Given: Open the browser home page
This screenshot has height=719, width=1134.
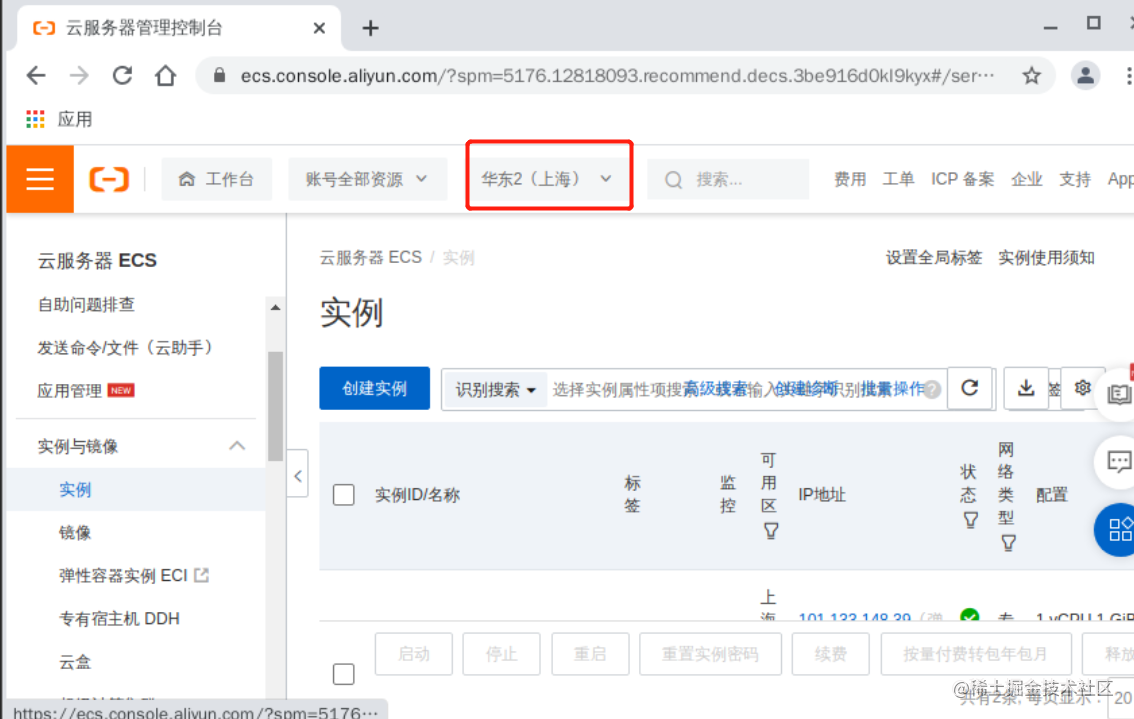Looking at the screenshot, I should pyautogui.click(x=166, y=75).
